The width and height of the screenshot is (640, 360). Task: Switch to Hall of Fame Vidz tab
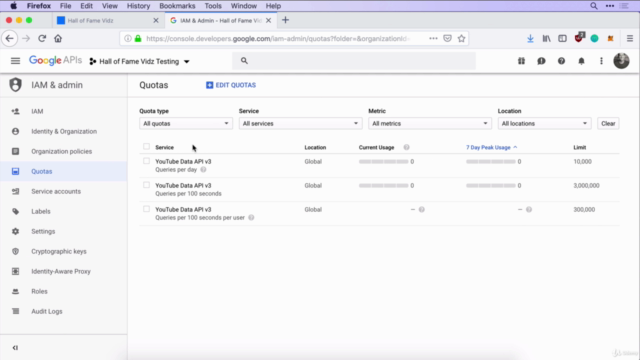(107, 20)
